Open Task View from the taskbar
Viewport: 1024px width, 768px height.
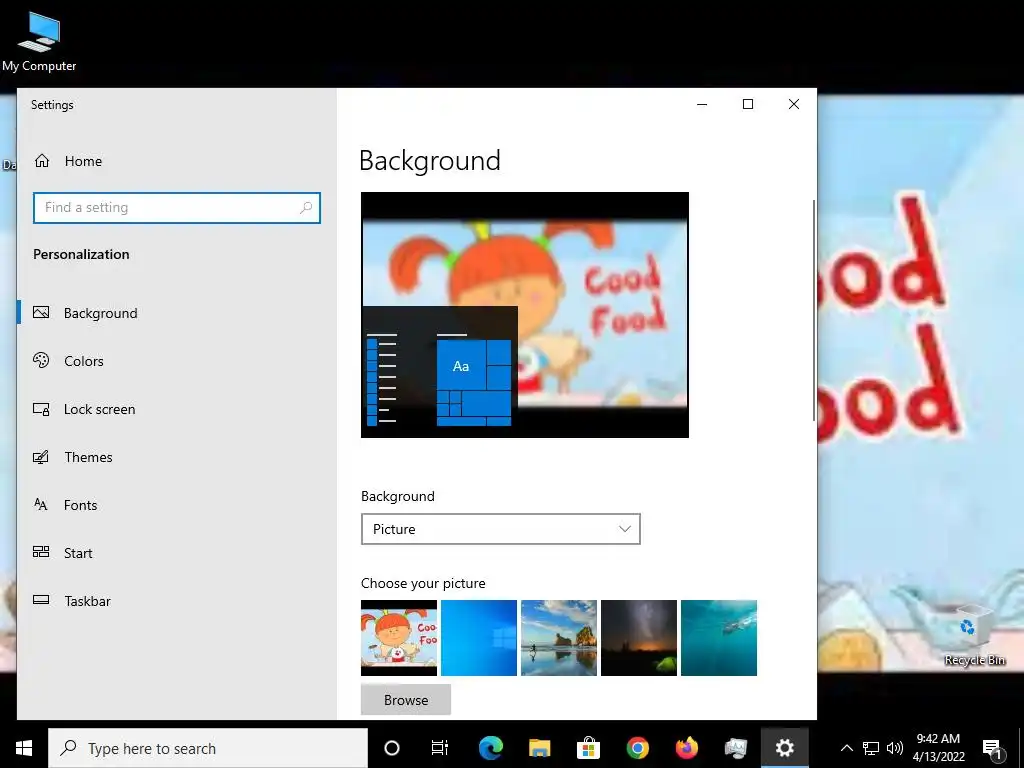(x=440, y=748)
